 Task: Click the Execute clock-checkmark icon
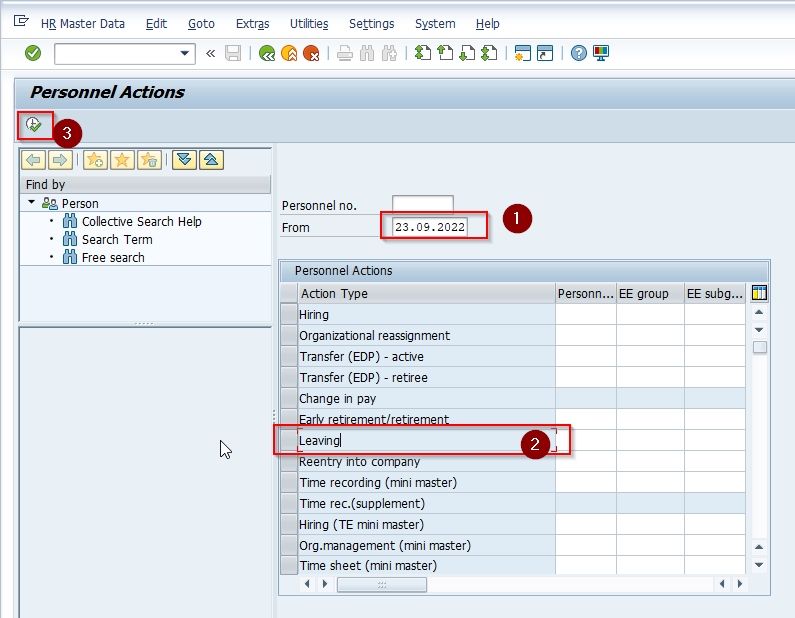[x=33, y=125]
